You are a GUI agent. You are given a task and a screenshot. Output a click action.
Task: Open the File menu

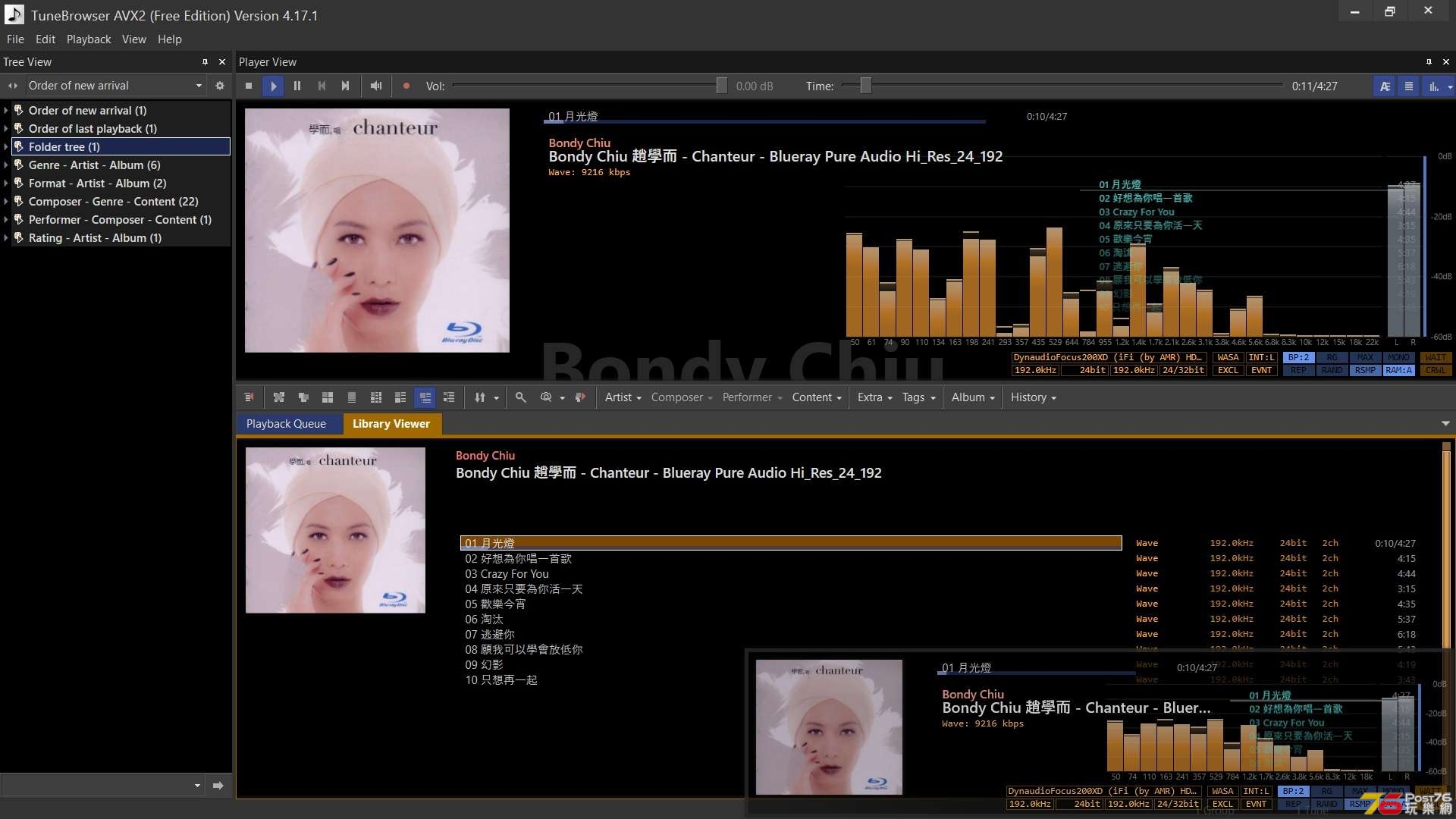15,39
